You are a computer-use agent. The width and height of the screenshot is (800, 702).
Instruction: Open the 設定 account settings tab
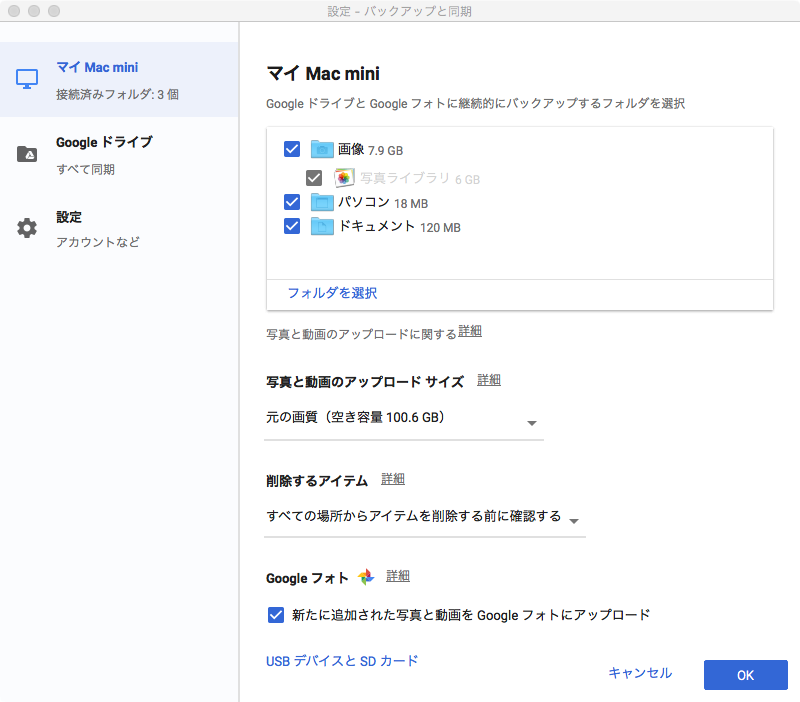[97, 228]
